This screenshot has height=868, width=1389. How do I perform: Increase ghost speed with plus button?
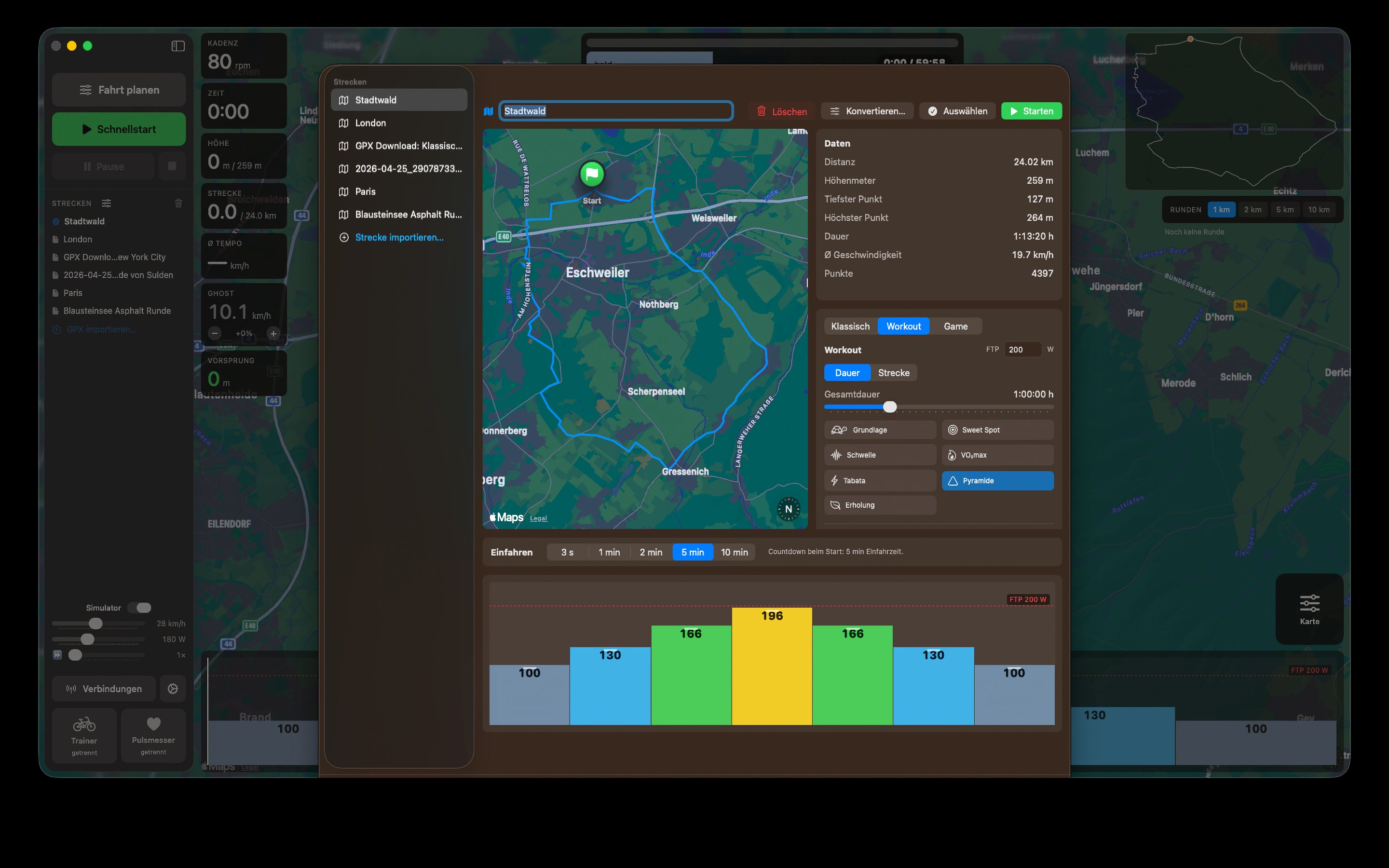pyautogui.click(x=273, y=333)
